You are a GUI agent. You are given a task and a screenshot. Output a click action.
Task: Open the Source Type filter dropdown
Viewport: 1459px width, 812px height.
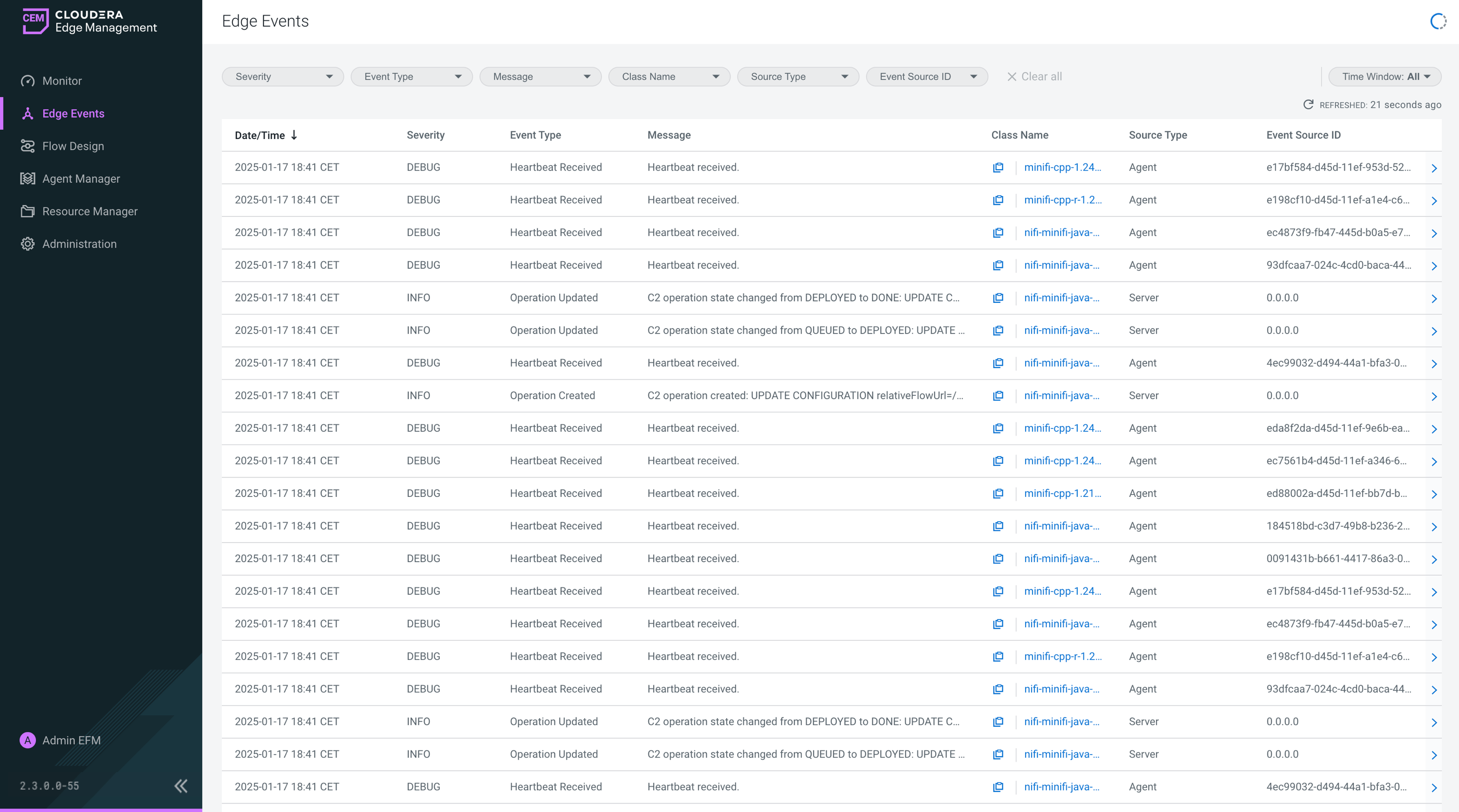(x=798, y=76)
